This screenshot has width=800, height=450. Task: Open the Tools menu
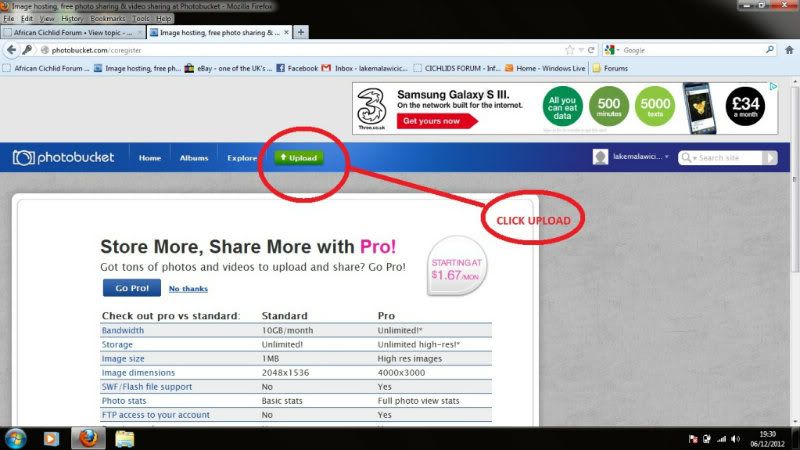pyautogui.click(x=141, y=18)
